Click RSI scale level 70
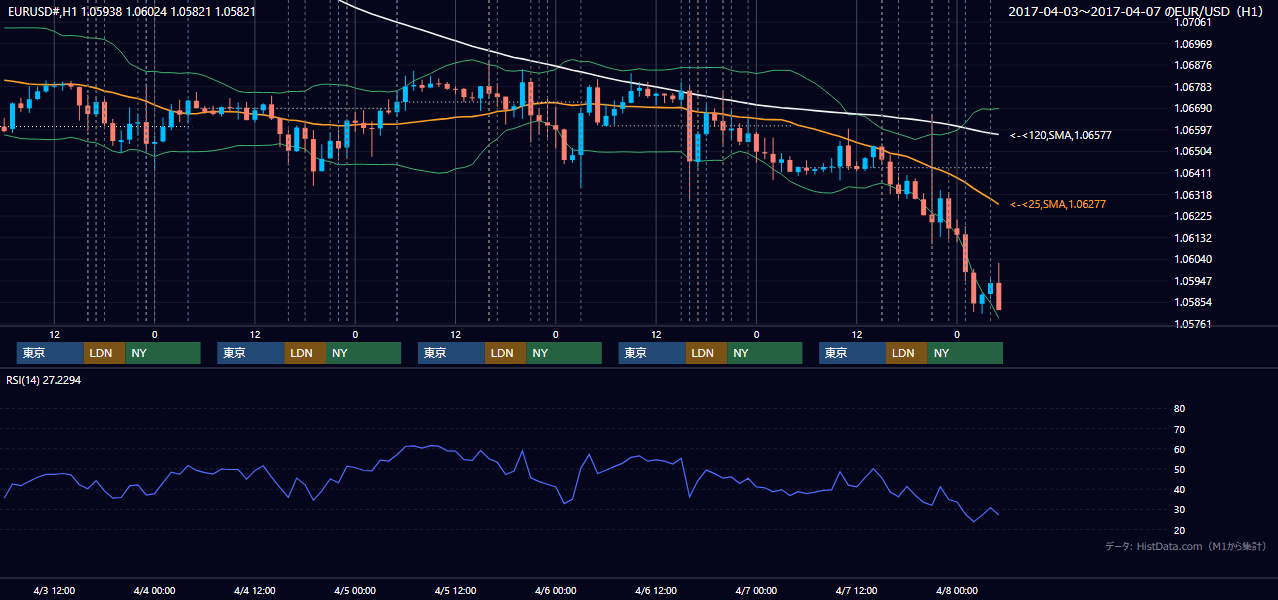The image size is (1278, 600). (x=1179, y=429)
